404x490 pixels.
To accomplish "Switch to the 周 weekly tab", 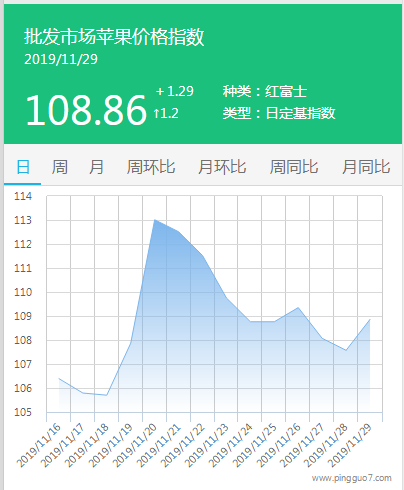I will point(59,167).
